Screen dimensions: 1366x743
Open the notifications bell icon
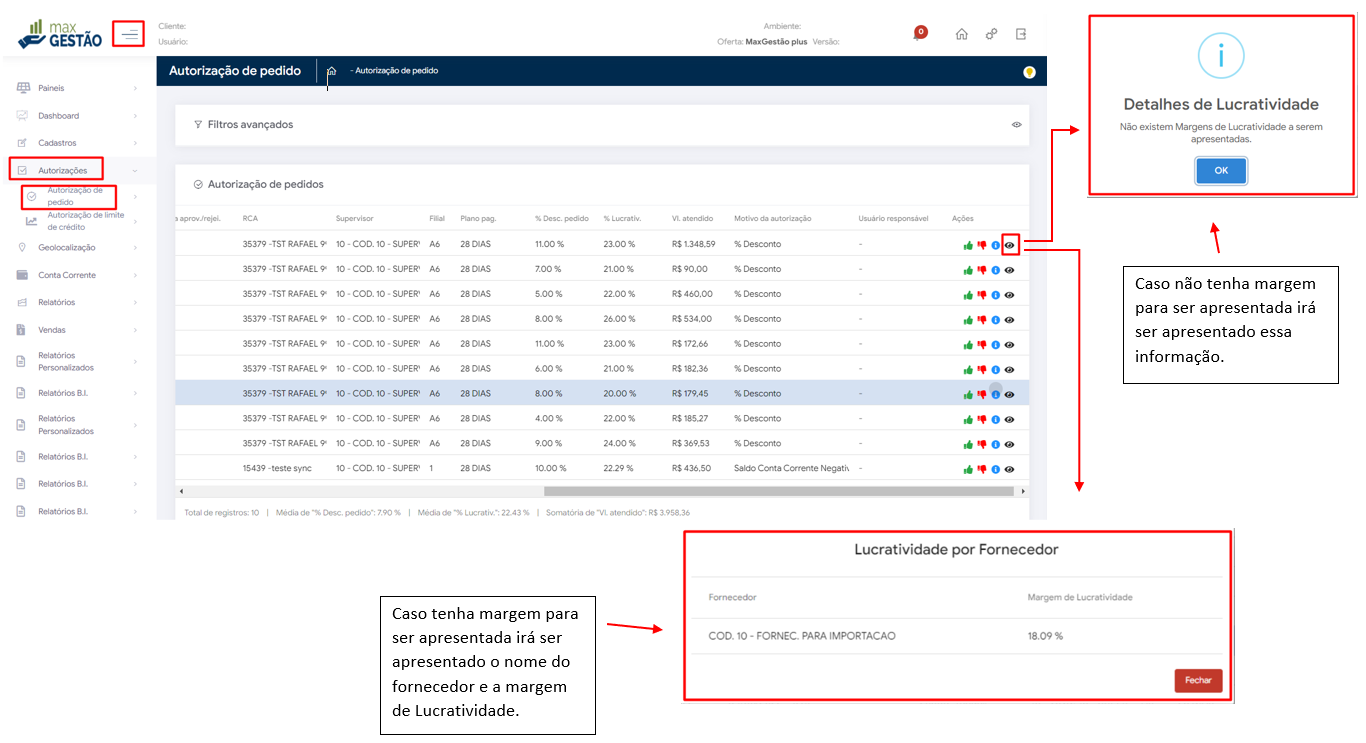pos(919,33)
